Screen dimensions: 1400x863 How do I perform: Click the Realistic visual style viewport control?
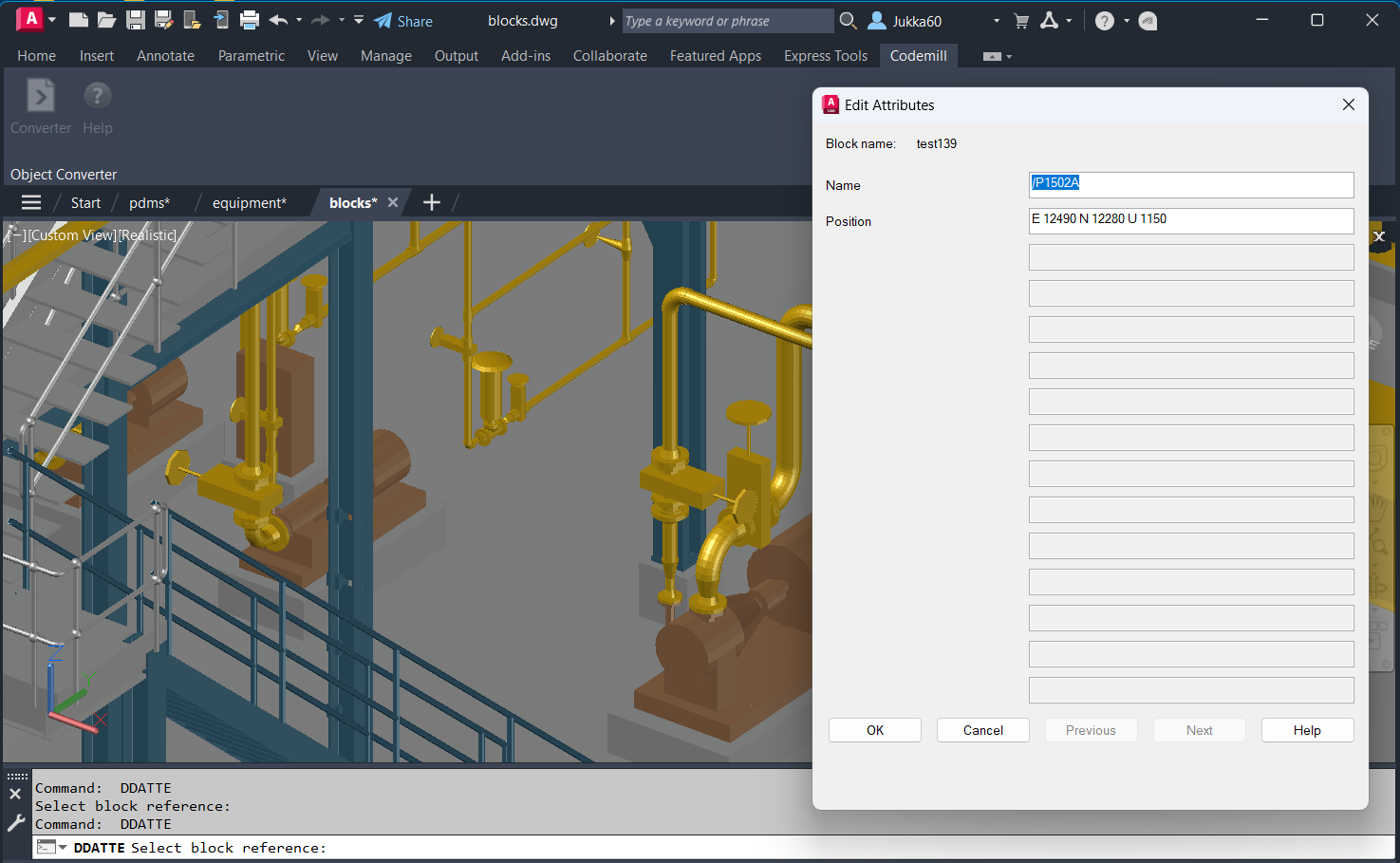click(x=147, y=235)
